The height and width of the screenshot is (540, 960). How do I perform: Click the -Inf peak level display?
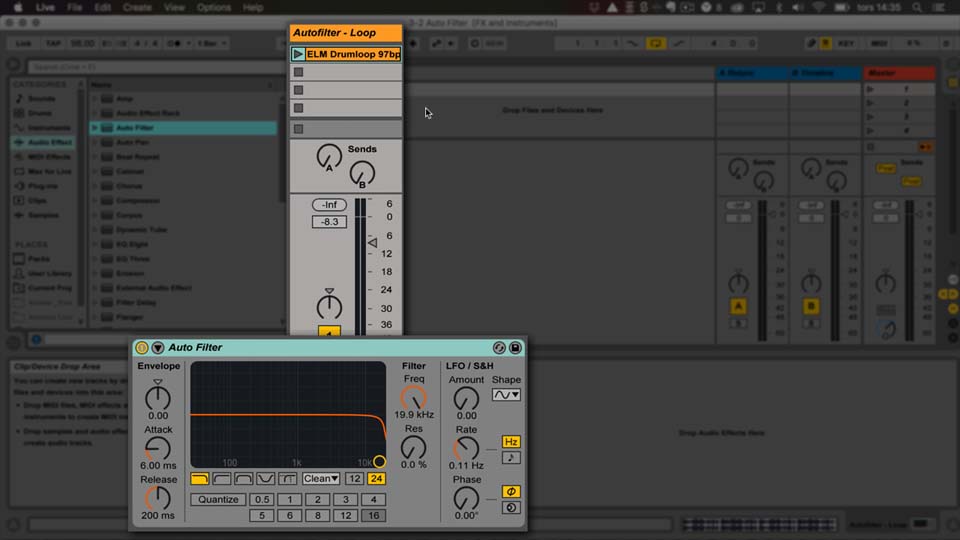point(329,204)
